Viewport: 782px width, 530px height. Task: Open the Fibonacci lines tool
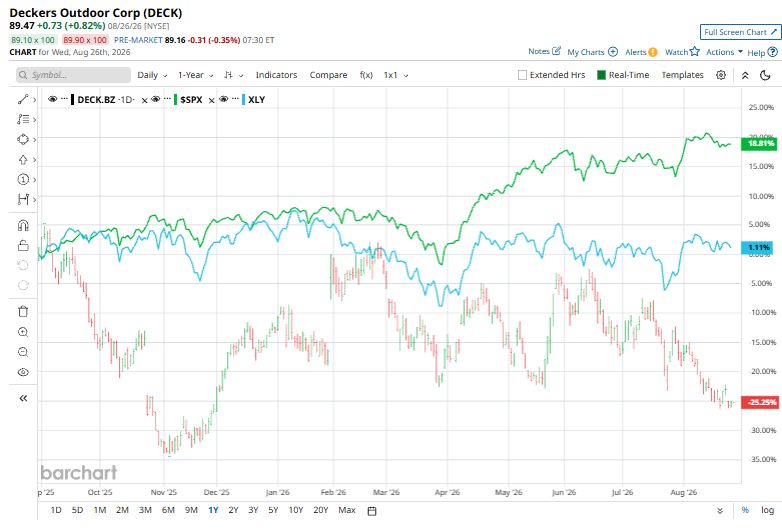tap(23, 120)
